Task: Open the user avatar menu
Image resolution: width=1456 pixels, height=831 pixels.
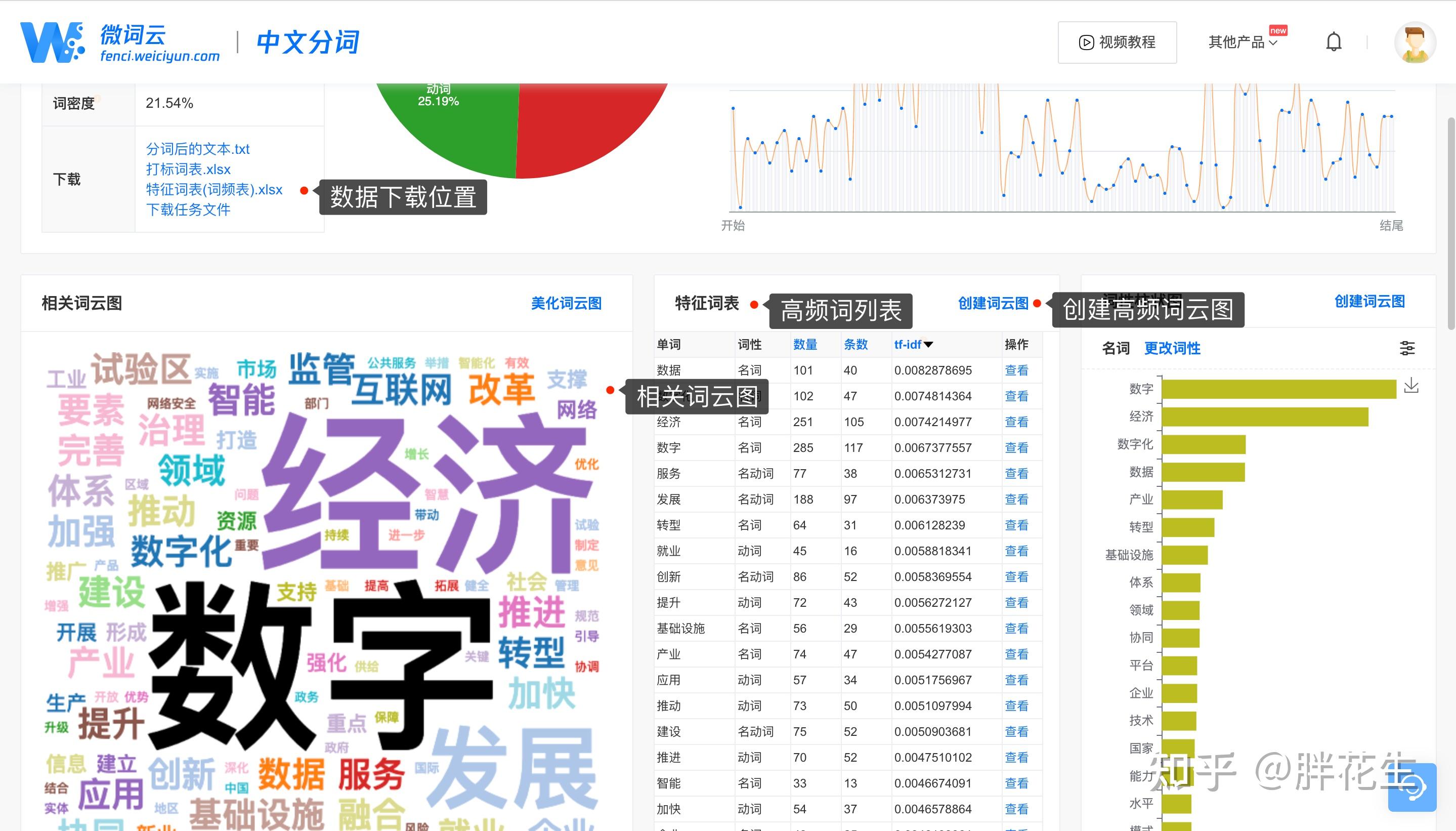Action: coord(1415,42)
